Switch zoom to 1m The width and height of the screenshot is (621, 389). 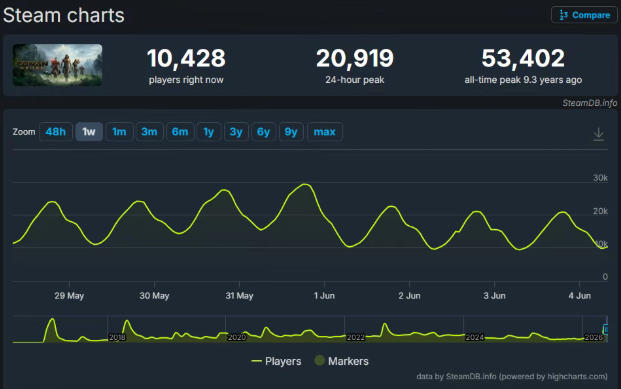coord(119,132)
